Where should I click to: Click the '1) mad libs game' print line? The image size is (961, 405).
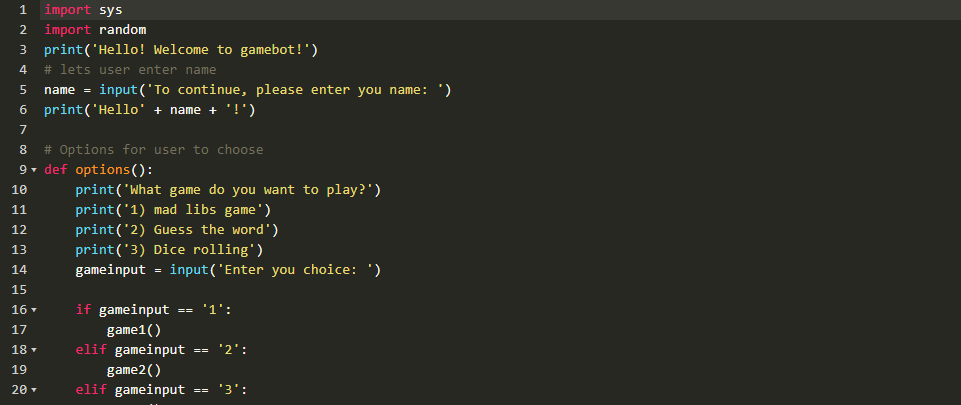(x=173, y=210)
